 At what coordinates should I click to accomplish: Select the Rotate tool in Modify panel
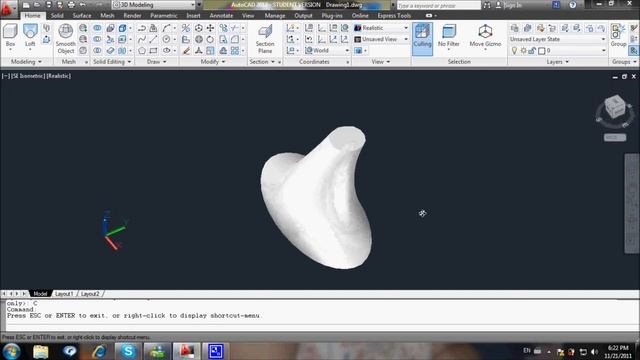[210, 39]
